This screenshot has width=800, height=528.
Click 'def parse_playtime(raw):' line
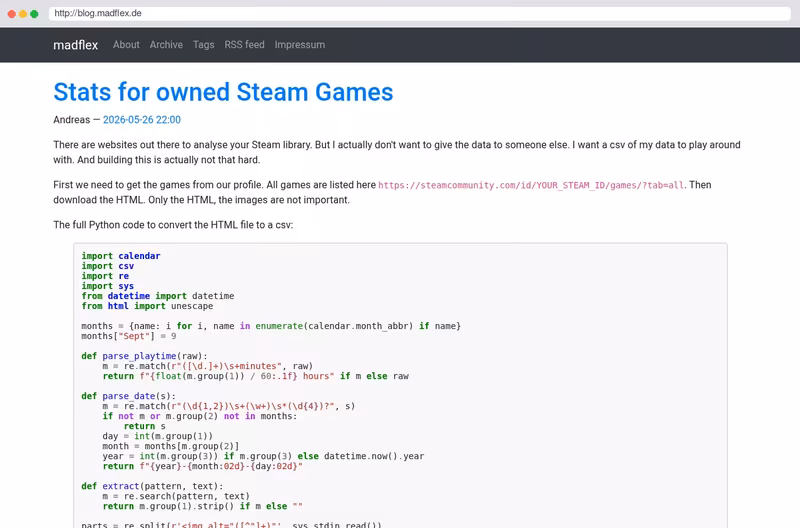(x=144, y=356)
